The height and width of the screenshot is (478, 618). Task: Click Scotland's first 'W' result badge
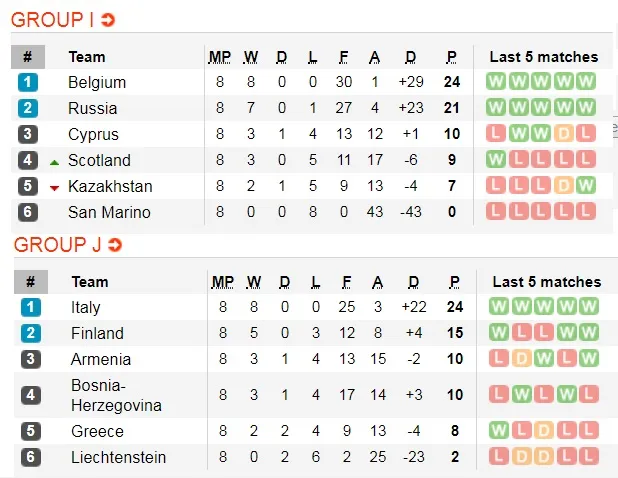(496, 160)
